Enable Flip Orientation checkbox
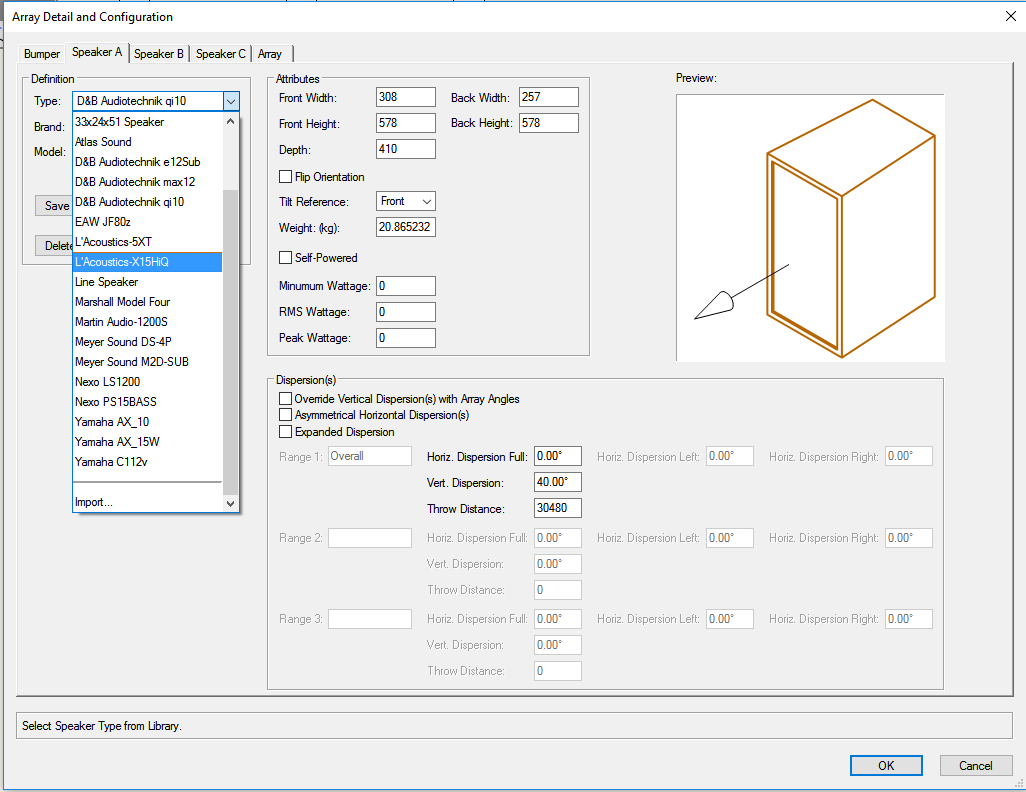 pos(286,177)
